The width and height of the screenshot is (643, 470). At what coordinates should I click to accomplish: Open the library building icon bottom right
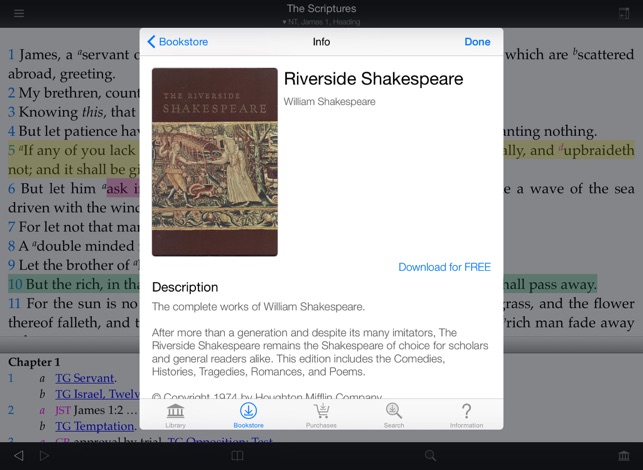624,456
